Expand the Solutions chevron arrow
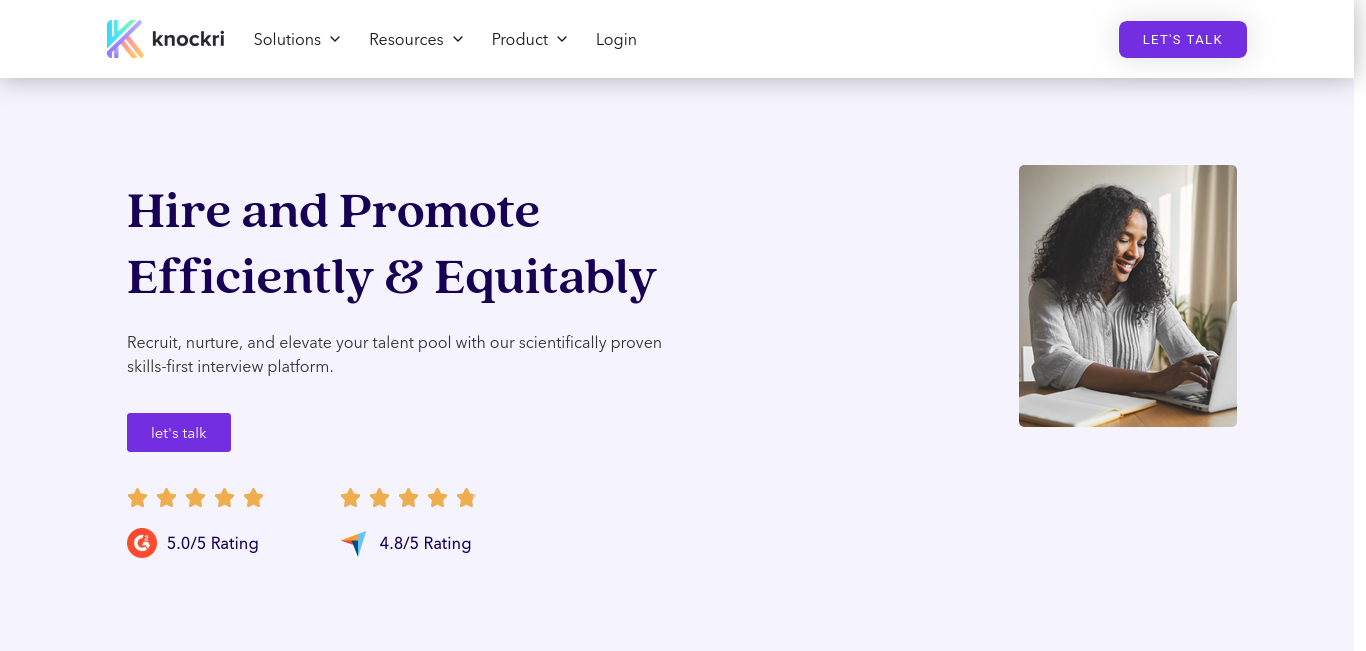Viewport: 1366px width, 651px height. tap(335, 39)
